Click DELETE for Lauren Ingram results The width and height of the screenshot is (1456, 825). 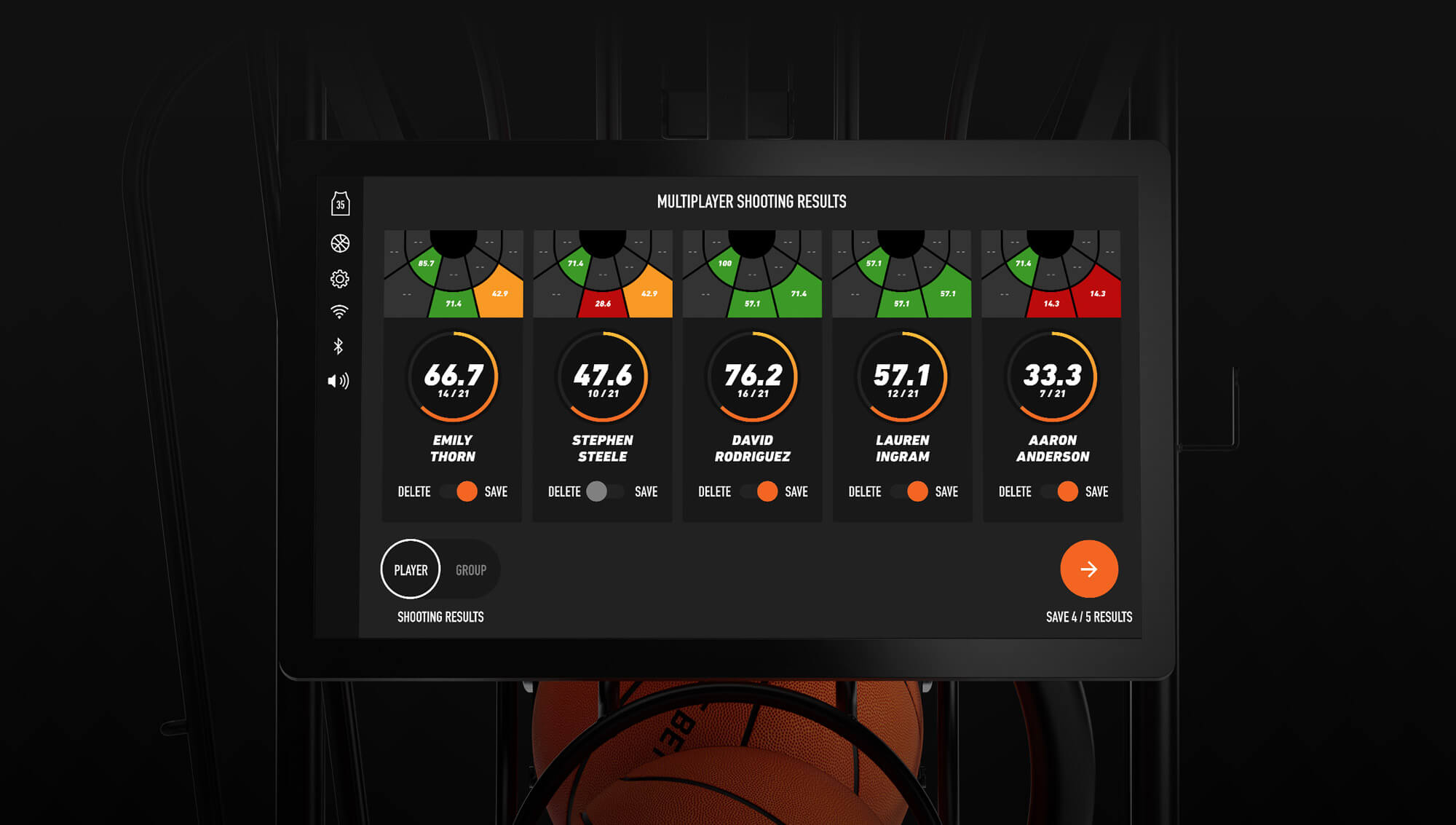[x=863, y=491]
